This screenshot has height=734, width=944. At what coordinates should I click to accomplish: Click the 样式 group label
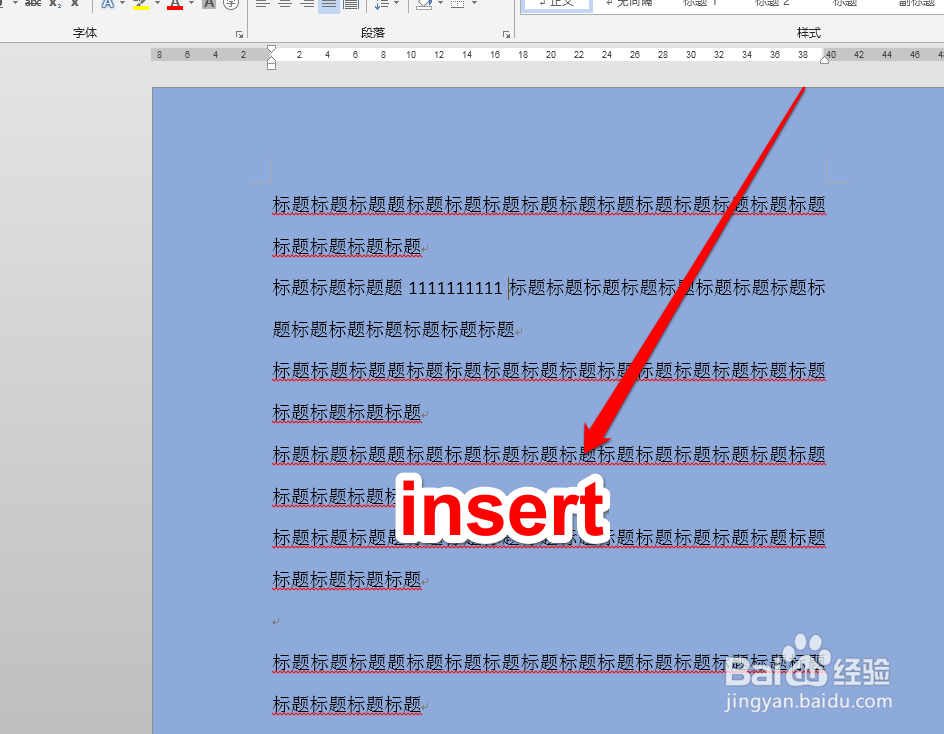[x=809, y=33]
